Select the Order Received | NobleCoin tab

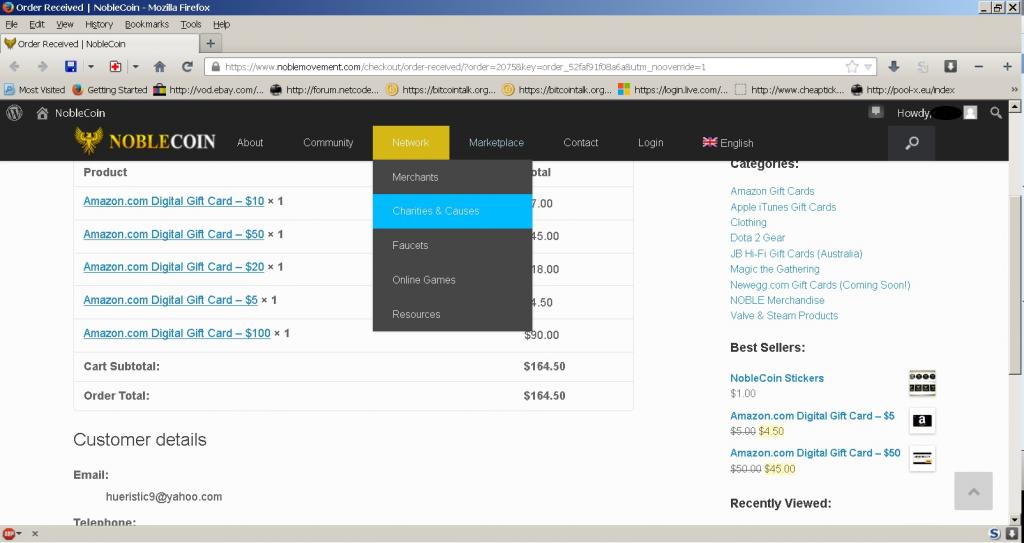point(99,44)
